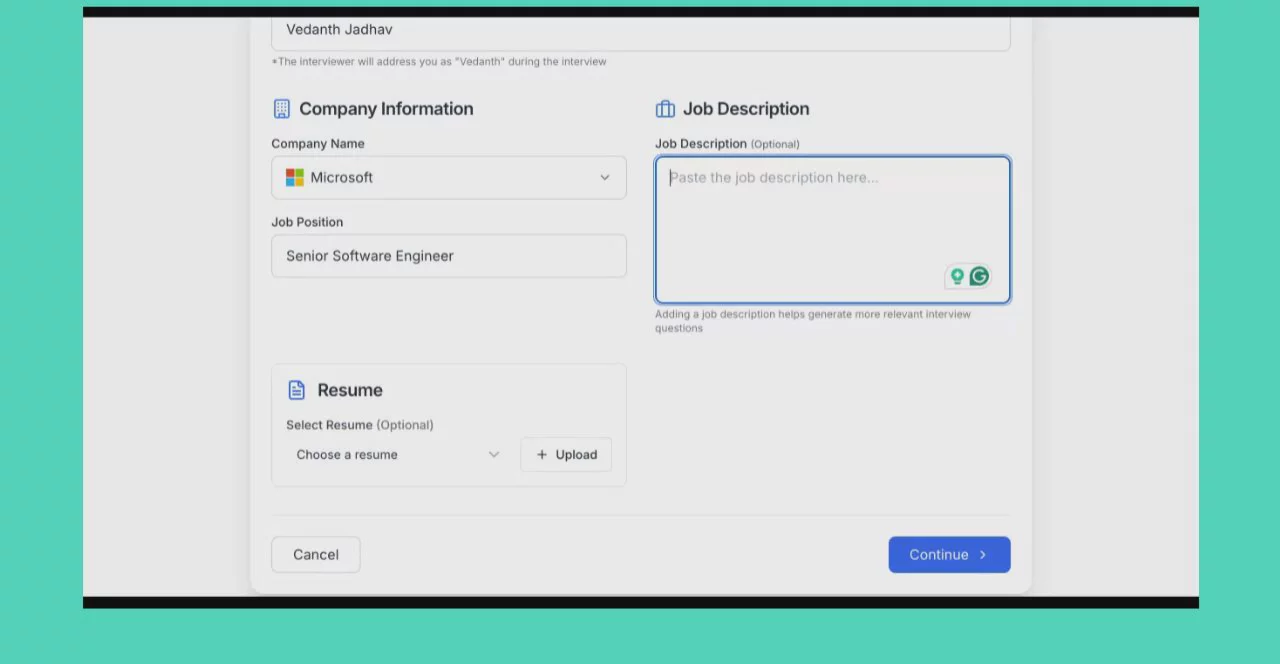Click the Resume document icon
The width and height of the screenshot is (1280, 664).
coord(296,390)
